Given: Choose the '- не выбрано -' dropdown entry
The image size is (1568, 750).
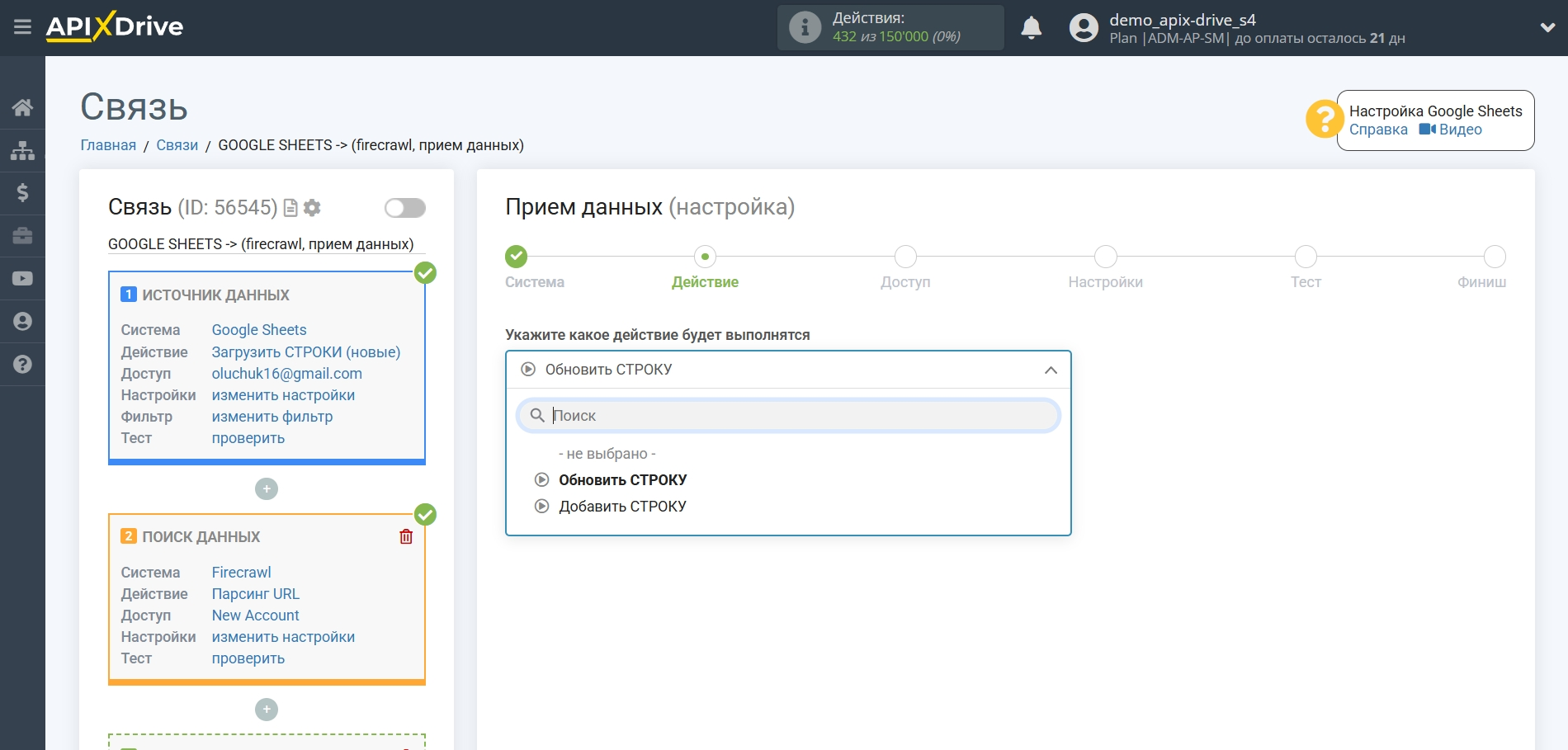Looking at the screenshot, I should pos(607,454).
